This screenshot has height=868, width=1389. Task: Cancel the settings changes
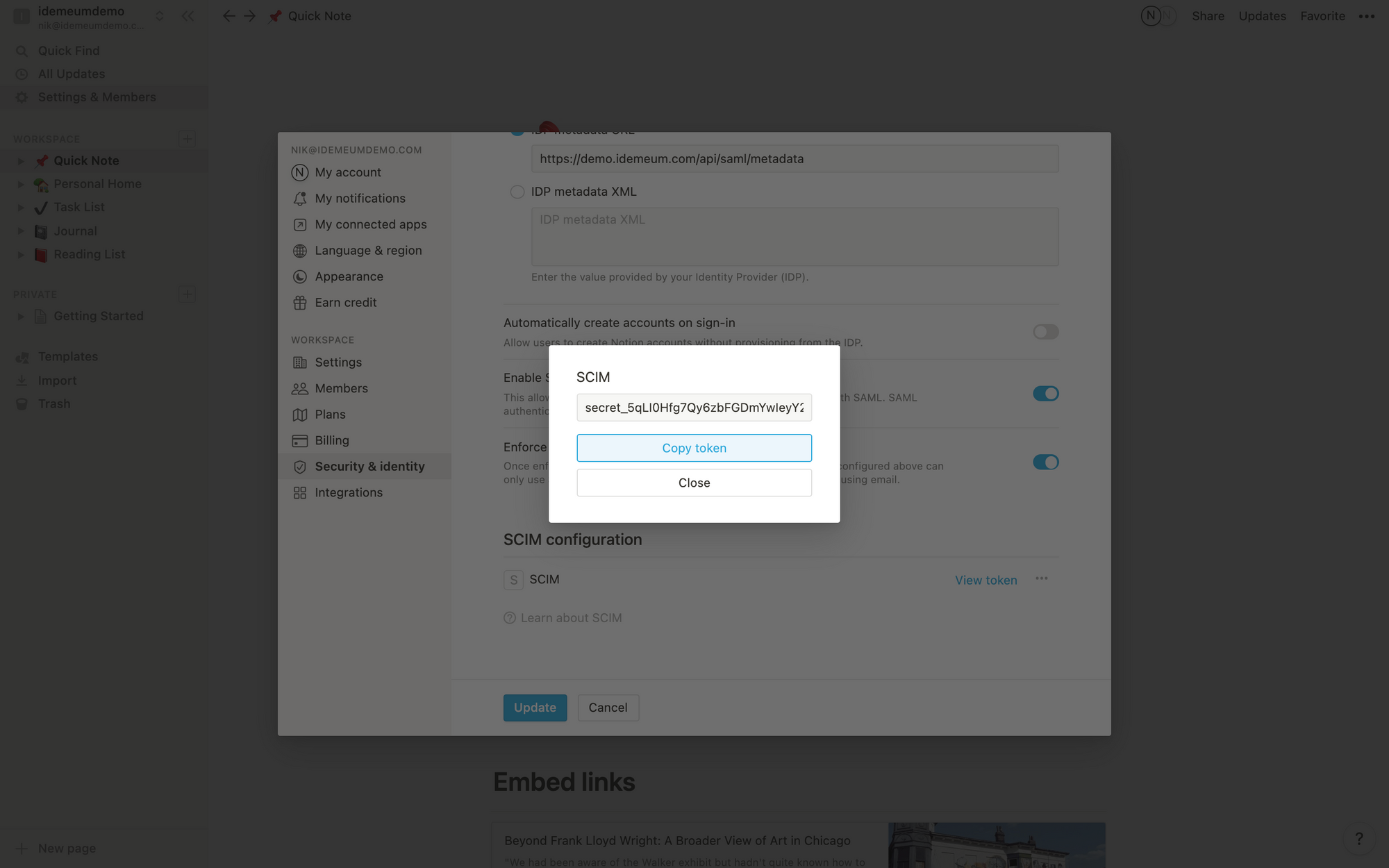point(608,708)
